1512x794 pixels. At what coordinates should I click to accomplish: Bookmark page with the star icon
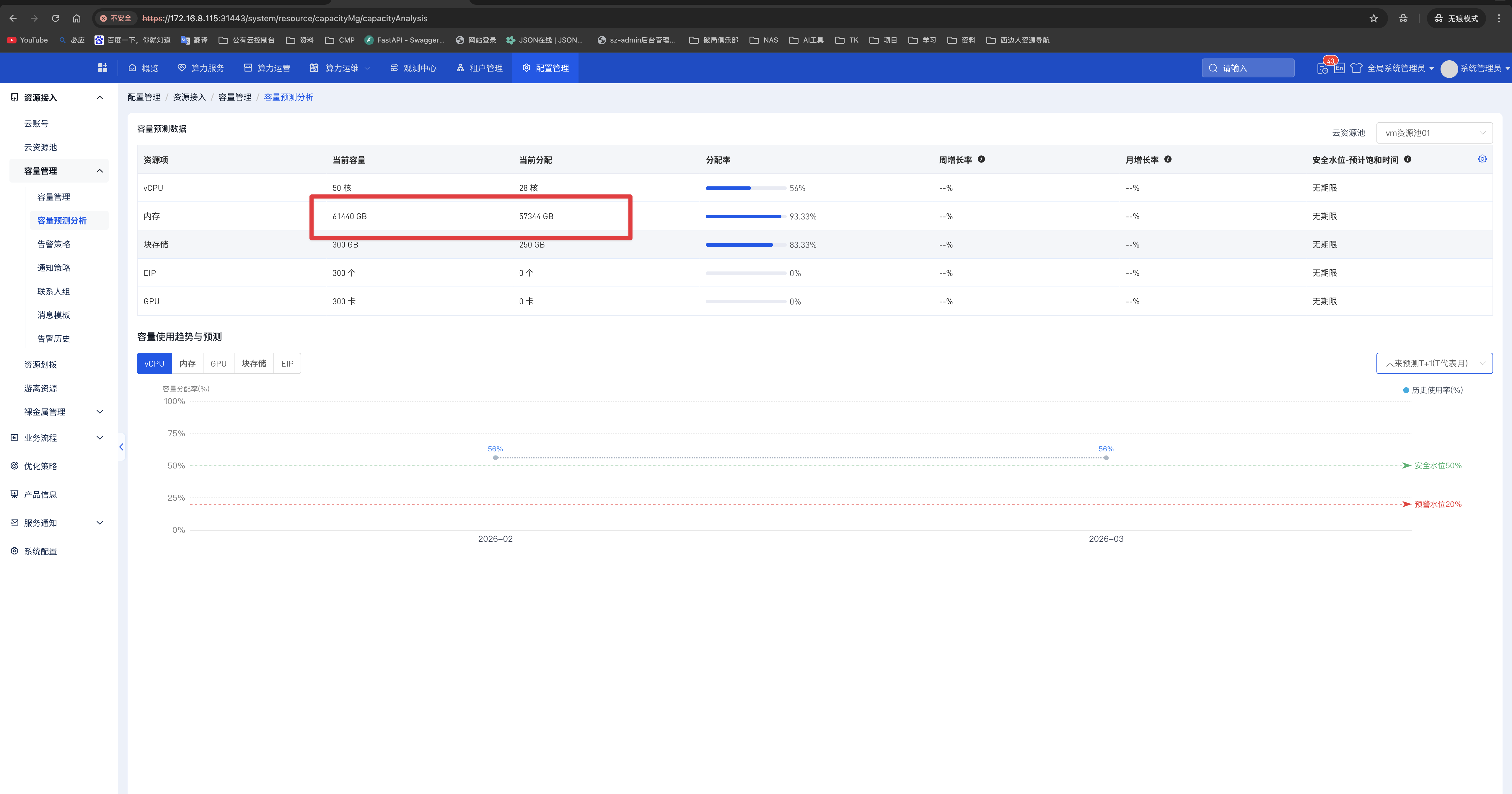tap(1373, 18)
